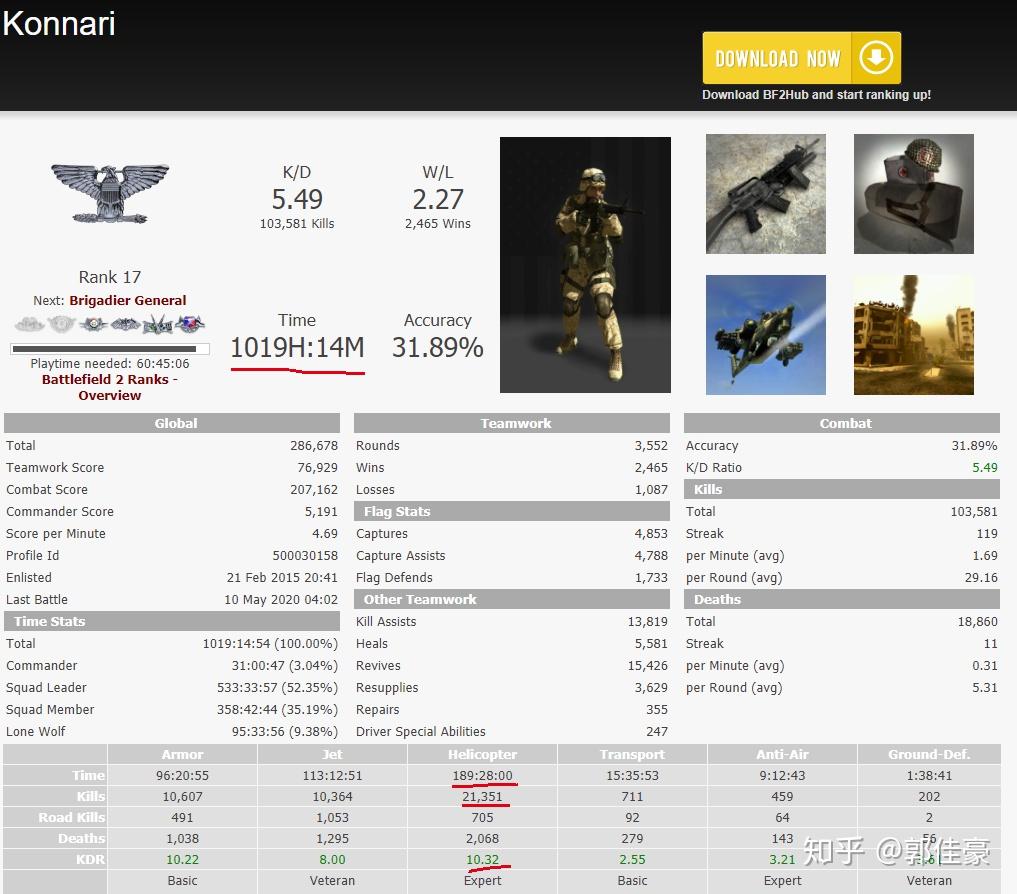The height and width of the screenshot is (894, 1017).
Task: Click the Anti-Air kills 459
Action: click(x=782, y=796)
